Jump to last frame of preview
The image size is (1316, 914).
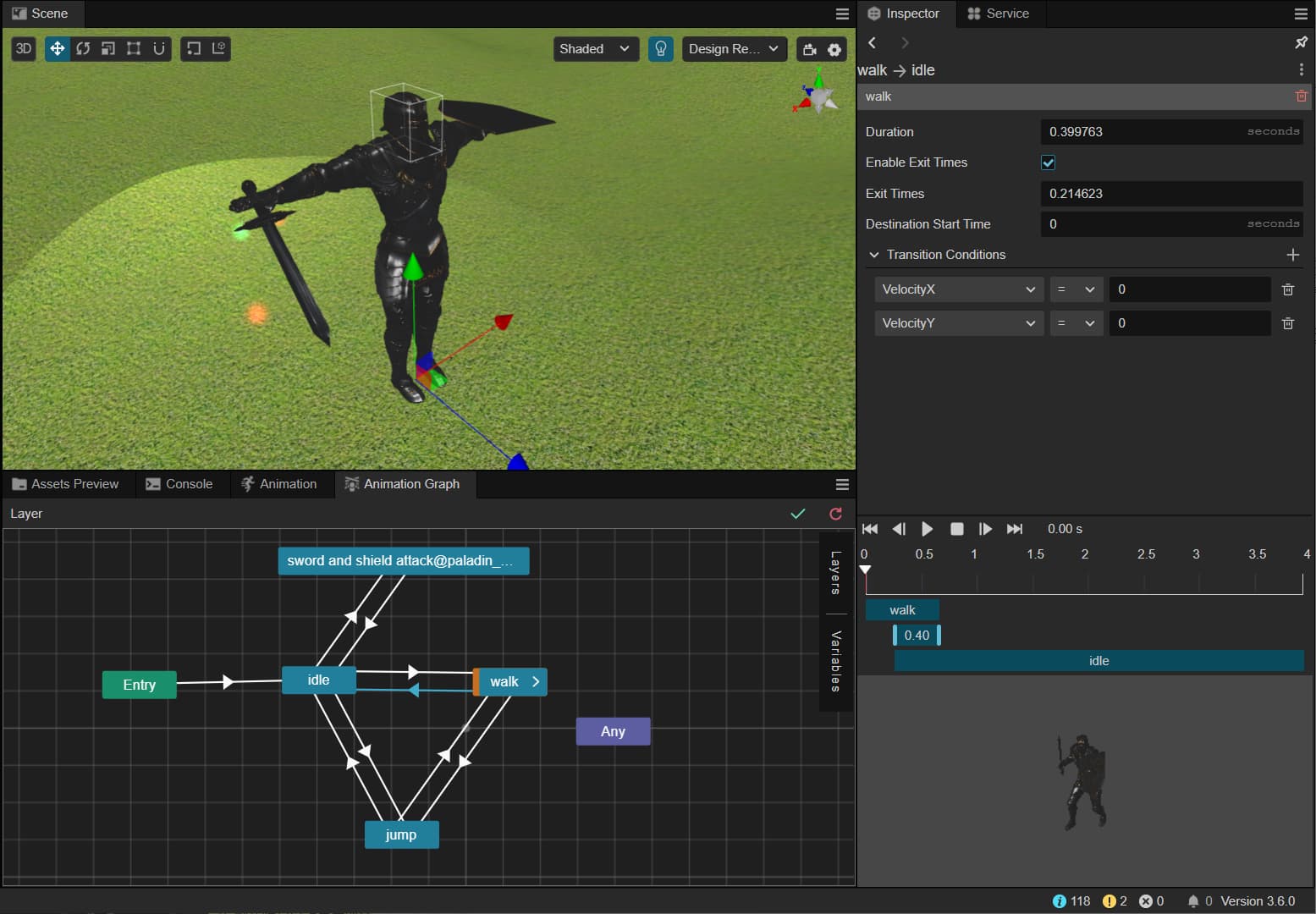1015,529
